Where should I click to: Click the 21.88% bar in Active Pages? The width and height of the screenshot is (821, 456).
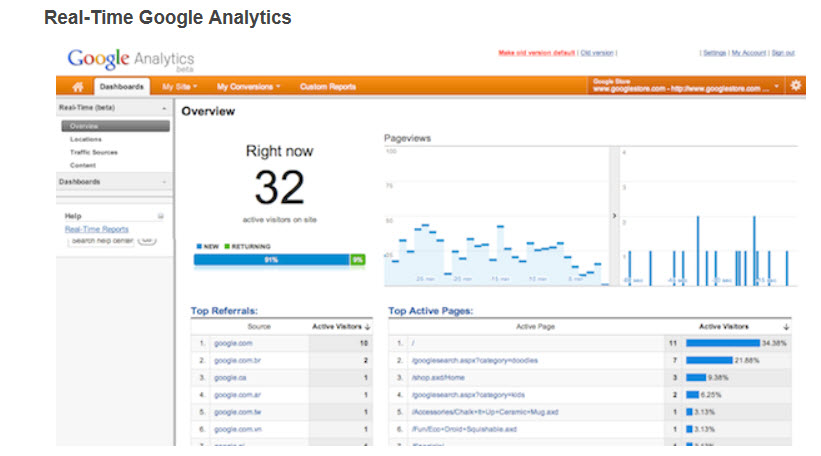click(709, 361)
